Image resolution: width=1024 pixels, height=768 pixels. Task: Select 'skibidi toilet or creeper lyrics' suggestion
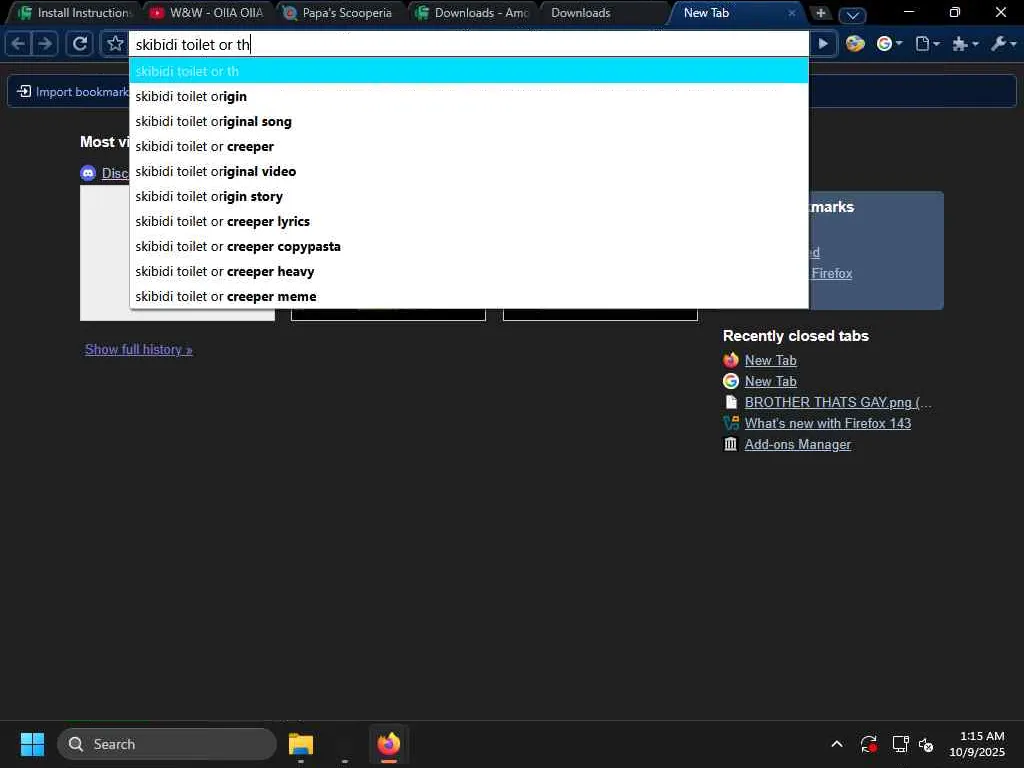468,221
